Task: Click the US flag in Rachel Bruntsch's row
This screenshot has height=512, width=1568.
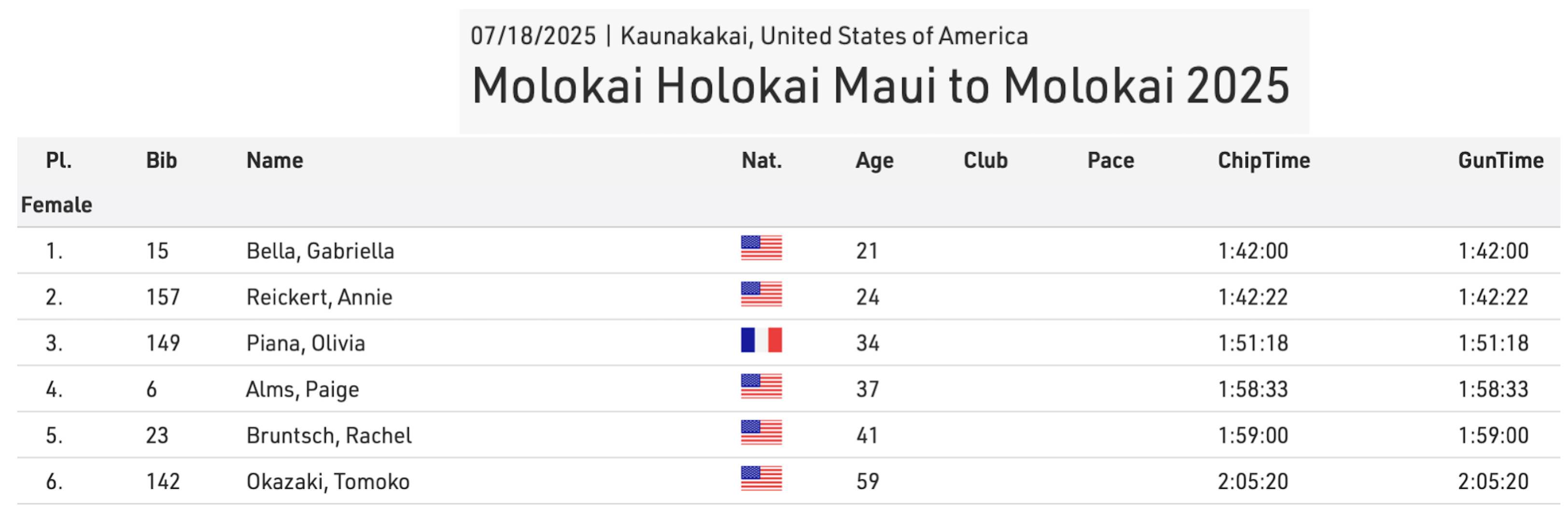Action: pos(761,433)
